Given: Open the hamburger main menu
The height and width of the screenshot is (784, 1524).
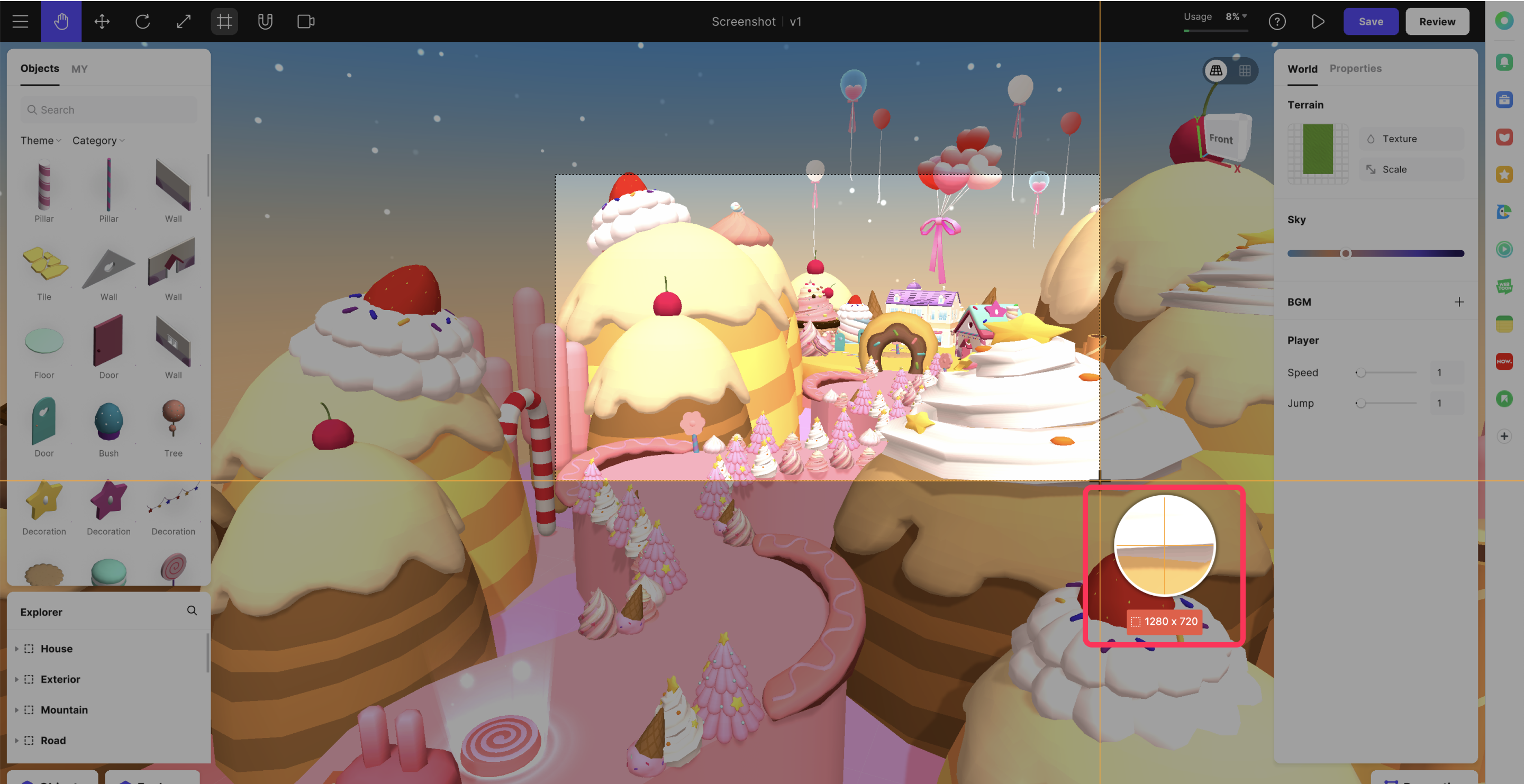Looking at the screenshot, I should pyautogui.click(x=20, y=21).
